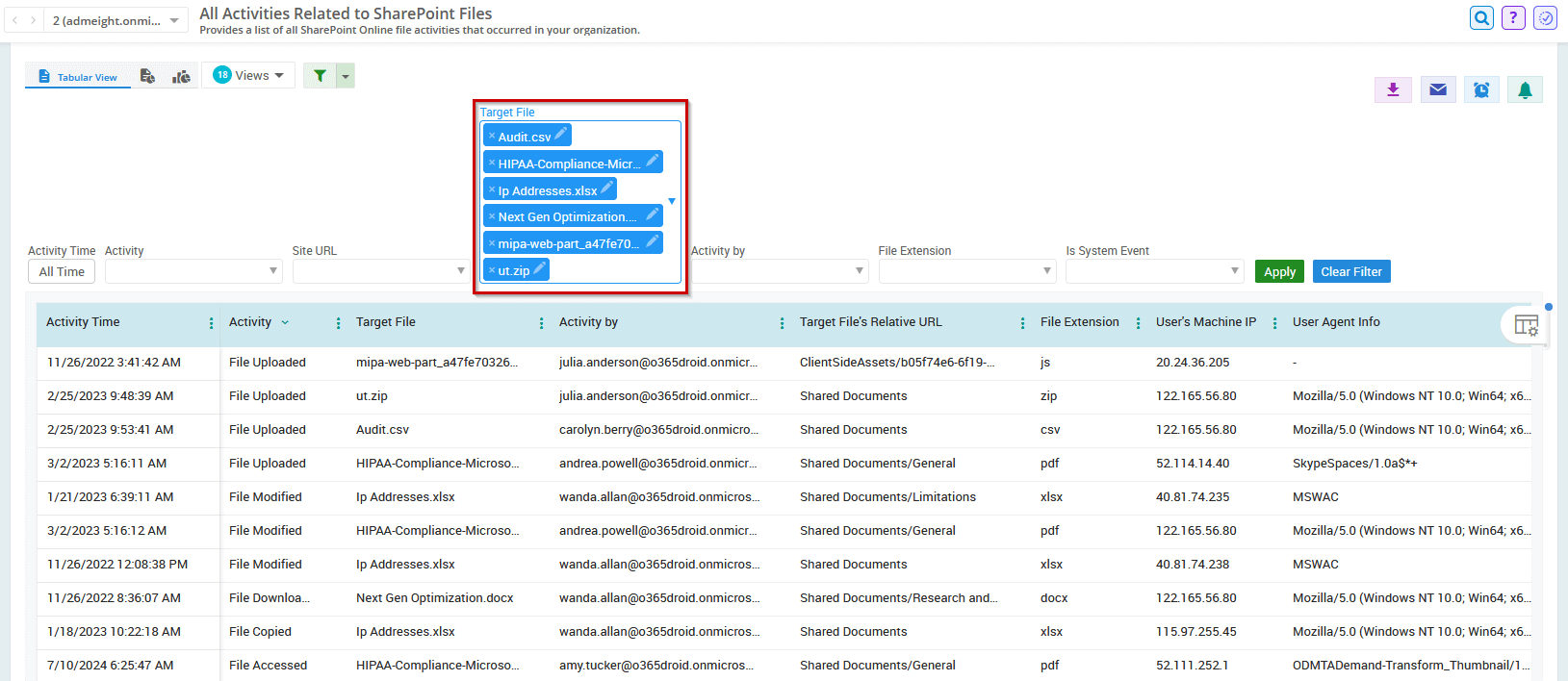Screen dimensions: 1568x681
Task: Open the search icon in top bar
Action: click(1481, 17)
